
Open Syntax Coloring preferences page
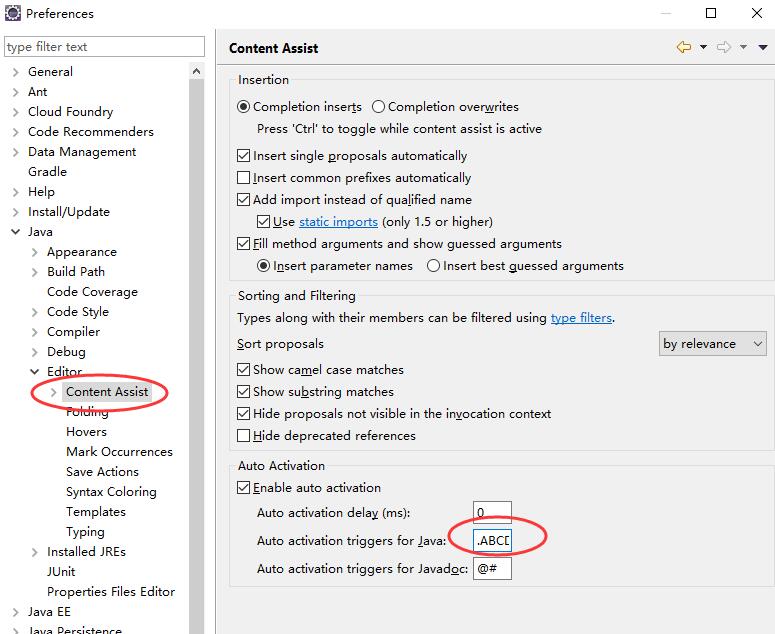(111, 492)
